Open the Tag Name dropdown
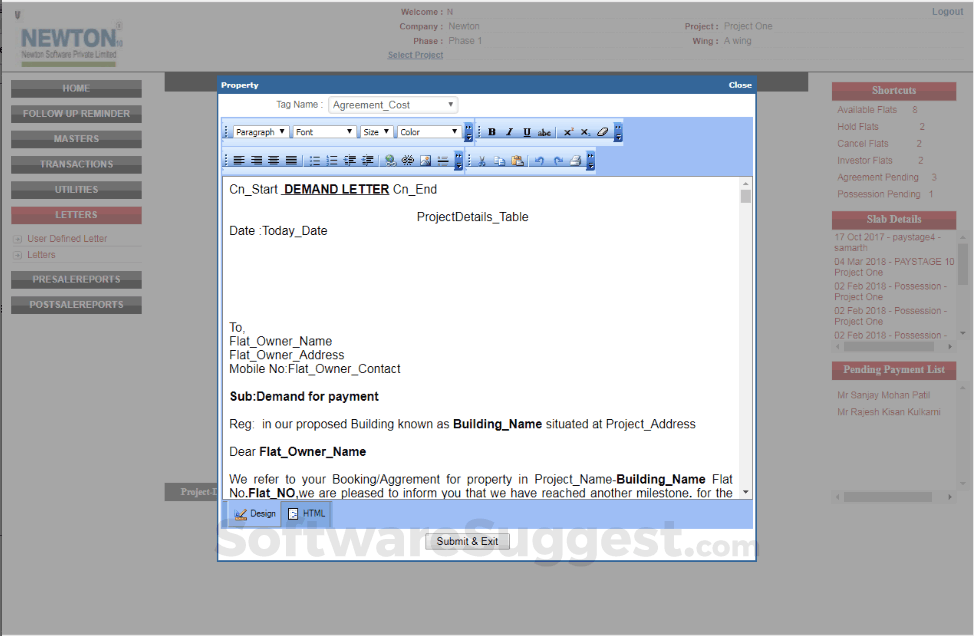 click(392, 104)
